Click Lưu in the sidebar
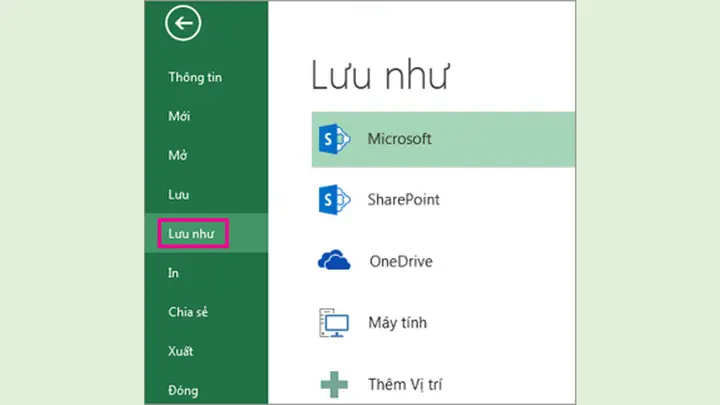 tap(179, 195)
